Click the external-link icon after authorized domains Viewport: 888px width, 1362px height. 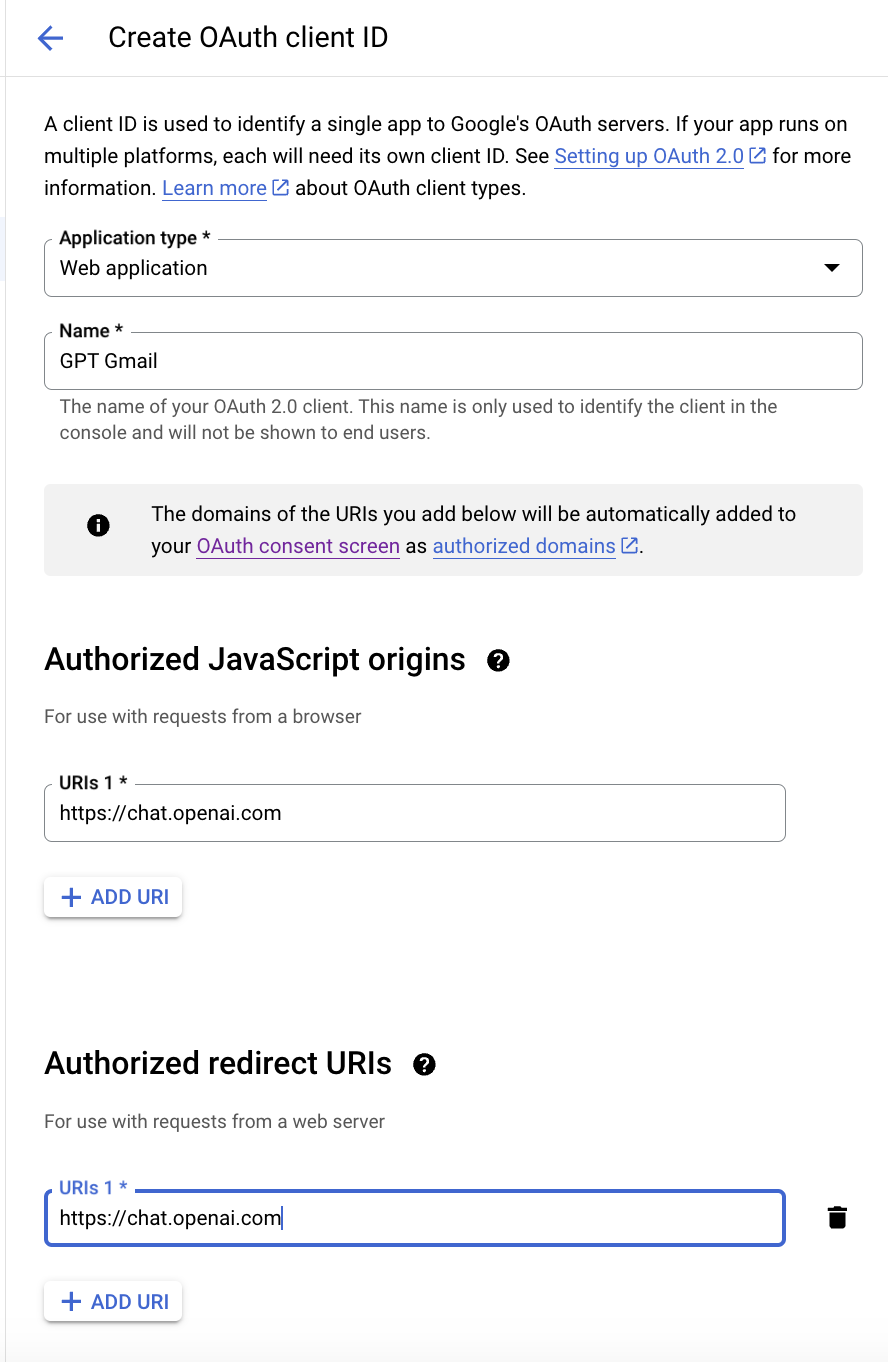tap(630, 546)
